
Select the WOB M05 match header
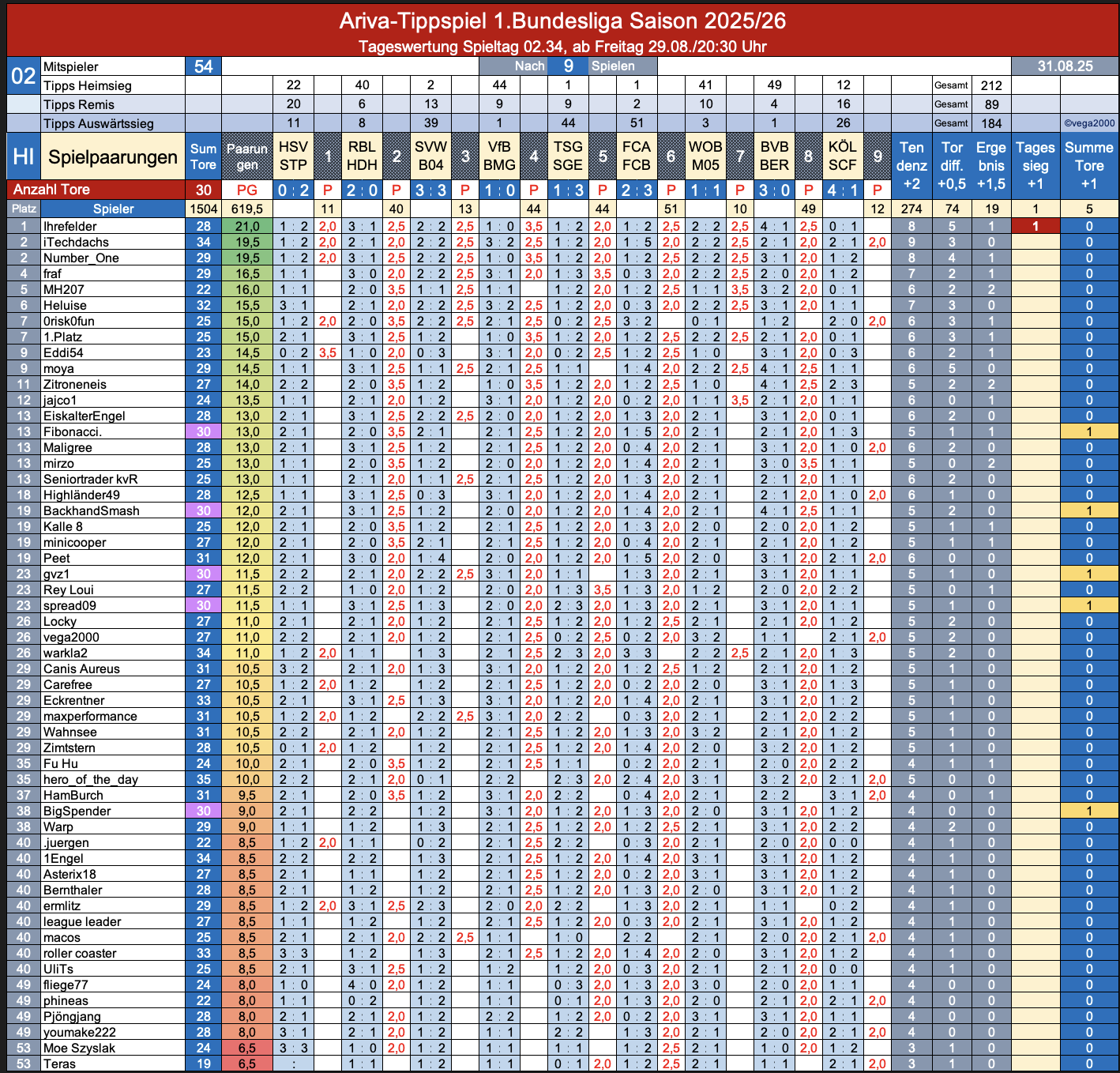coord(705,156)
